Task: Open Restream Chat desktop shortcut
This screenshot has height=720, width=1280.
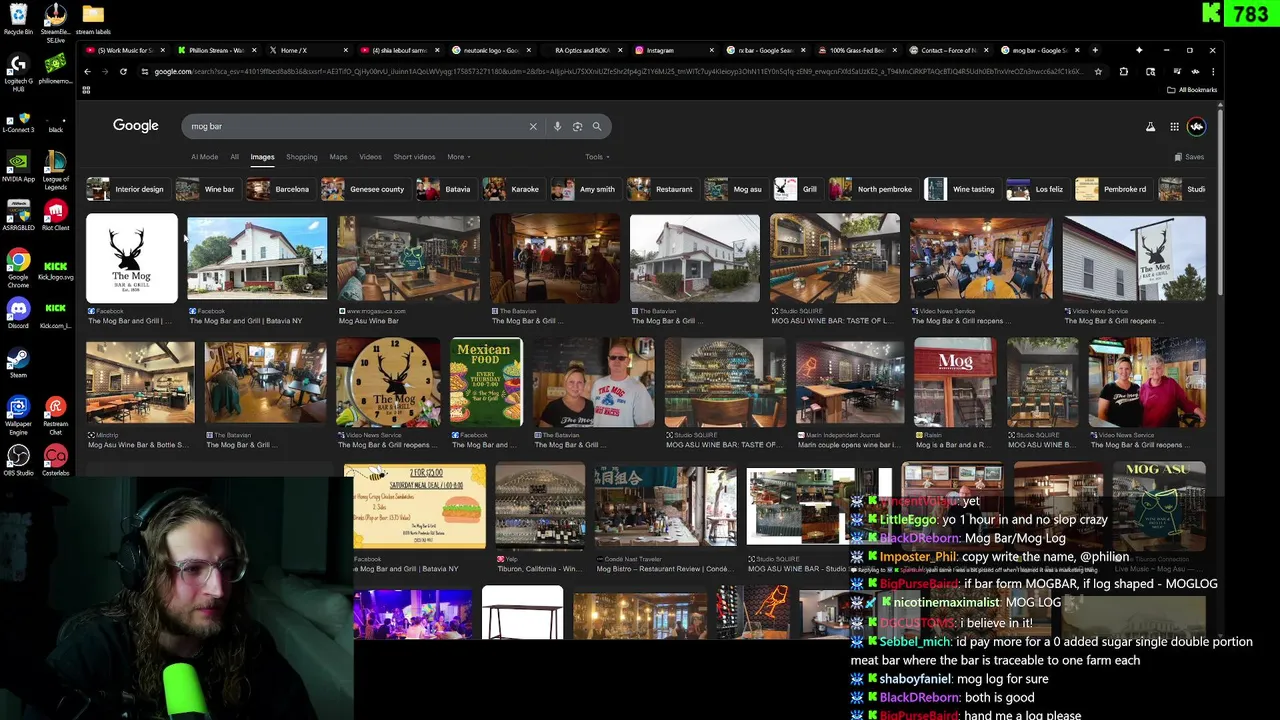Action: 55,414
